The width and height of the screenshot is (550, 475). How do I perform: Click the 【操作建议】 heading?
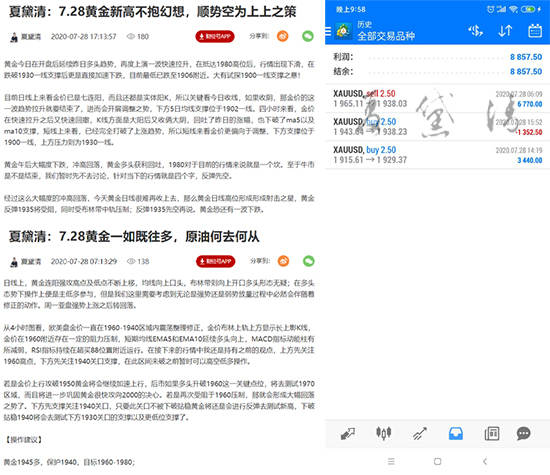(x=24, y=440)
